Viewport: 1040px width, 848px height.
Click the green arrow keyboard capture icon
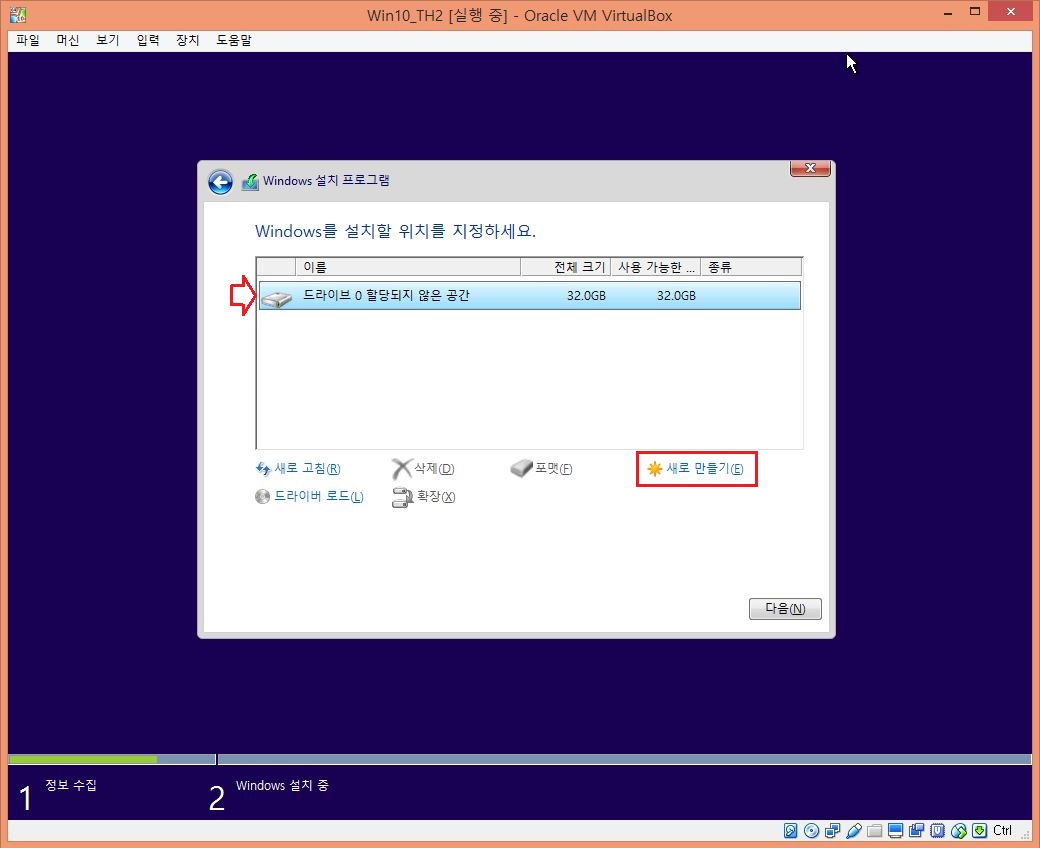pos(980,830)
